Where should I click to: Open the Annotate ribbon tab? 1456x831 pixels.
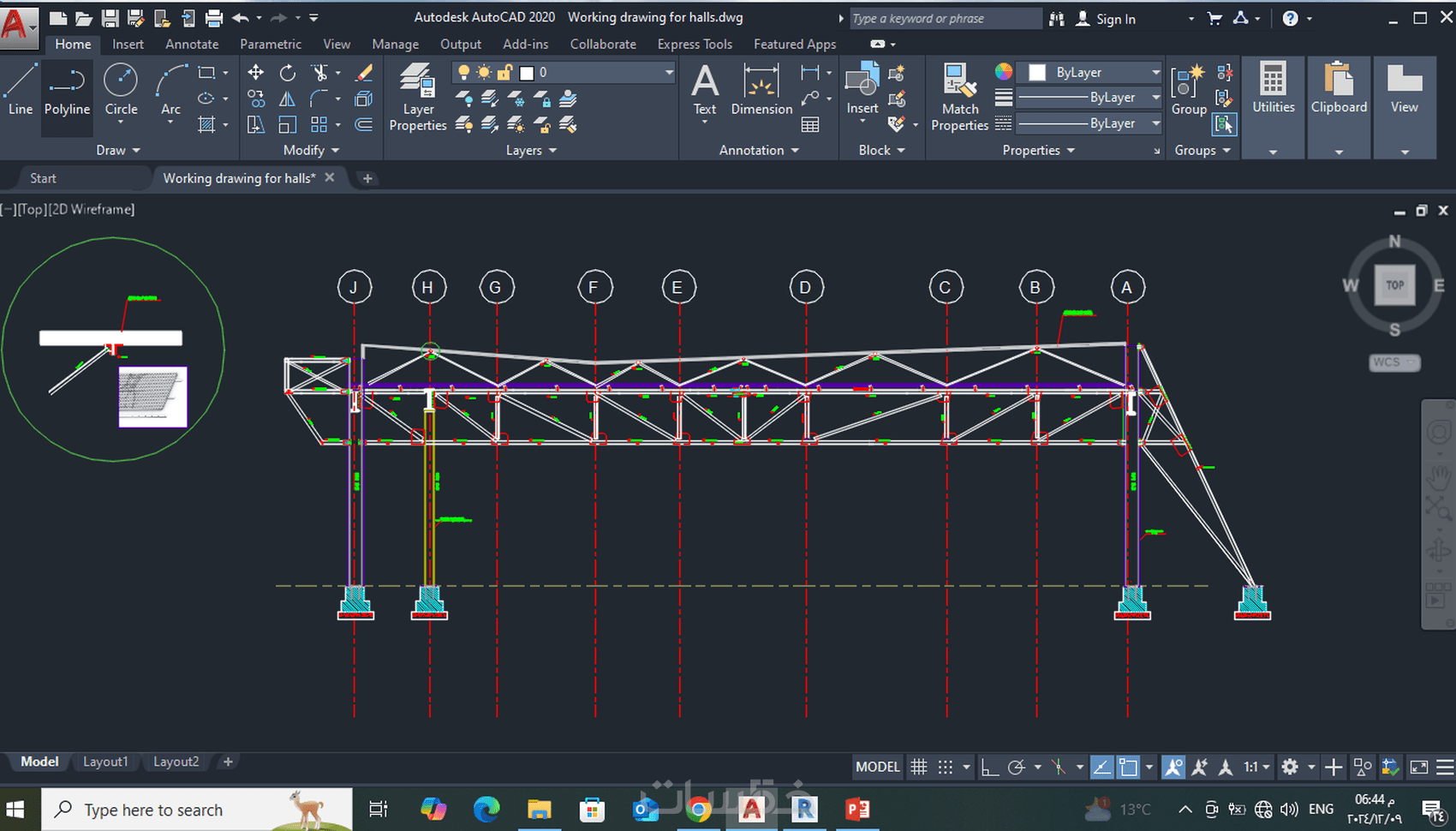coord(192,44)
